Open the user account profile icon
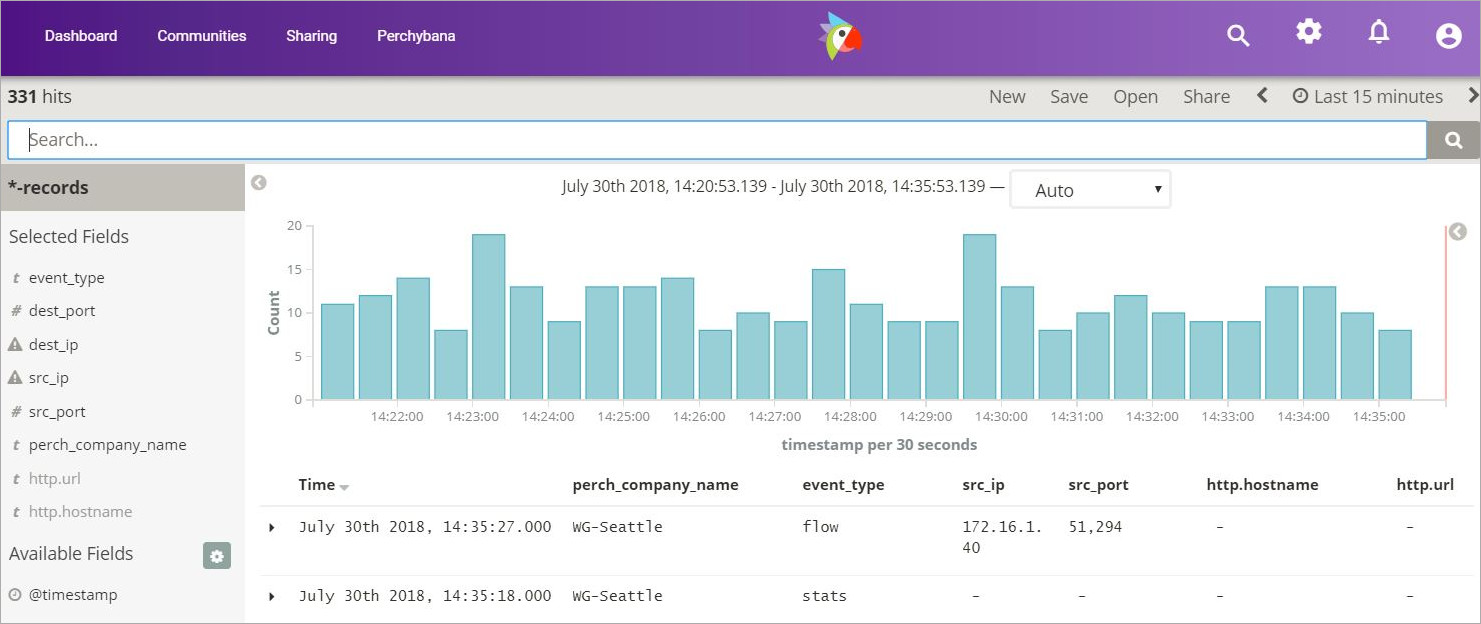The width and height of the screenshot is (1481, 624). point(1448,35)
